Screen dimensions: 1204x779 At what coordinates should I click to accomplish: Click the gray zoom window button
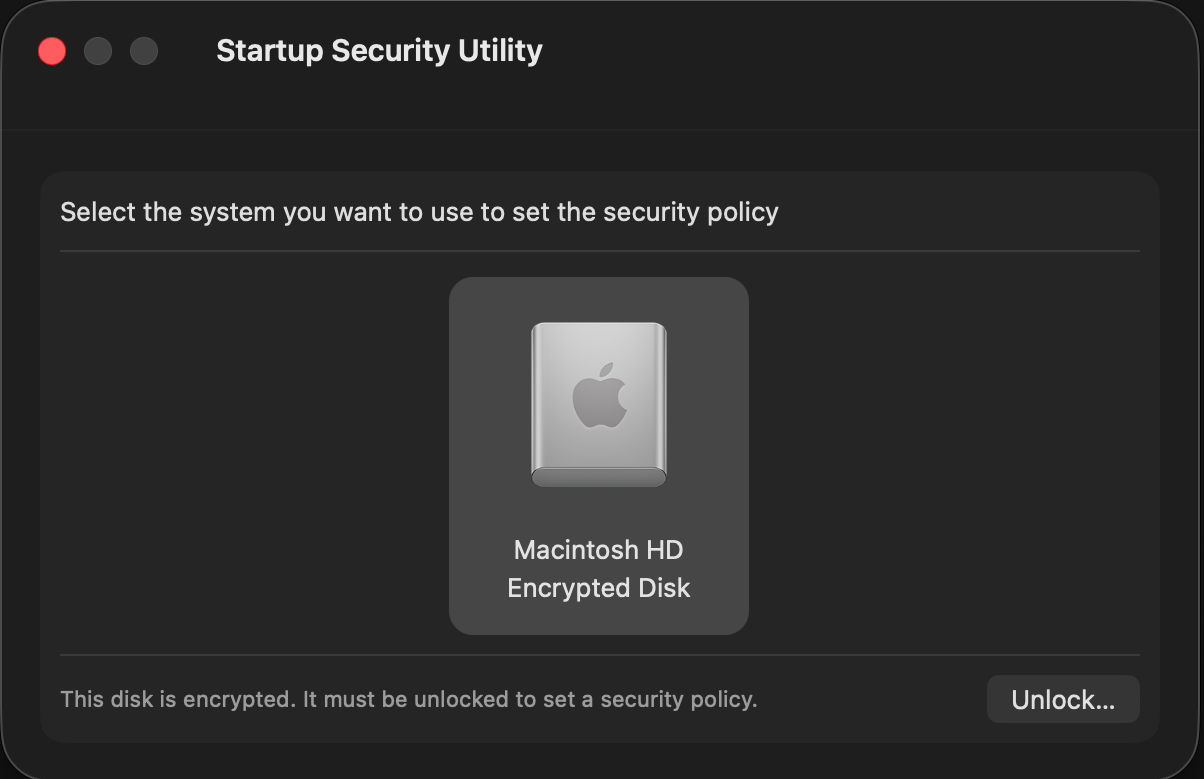pyautogui.click(x=144, y=51)
